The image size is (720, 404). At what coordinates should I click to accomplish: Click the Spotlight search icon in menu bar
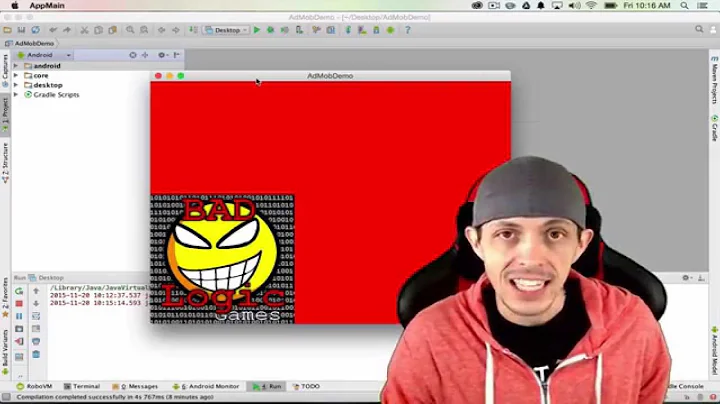[684, 6]
